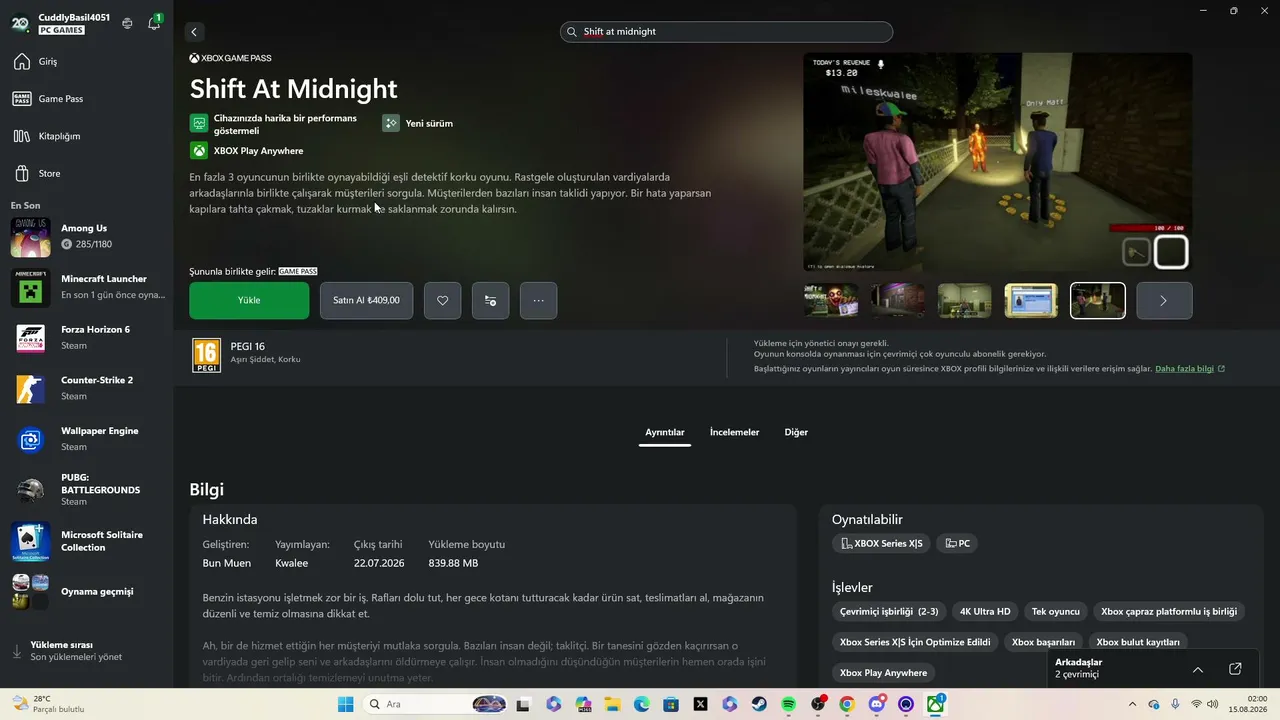Viewport: 1280px width, 720px height.
Task: Expand the Arkadaşlar friends panel
Action: click(x=1198, y=669)
